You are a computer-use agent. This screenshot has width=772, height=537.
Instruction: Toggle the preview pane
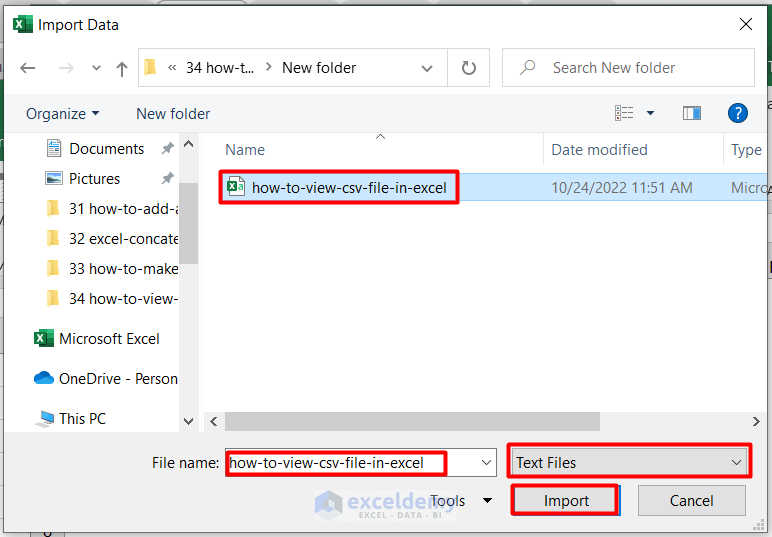tap(692, 113)
